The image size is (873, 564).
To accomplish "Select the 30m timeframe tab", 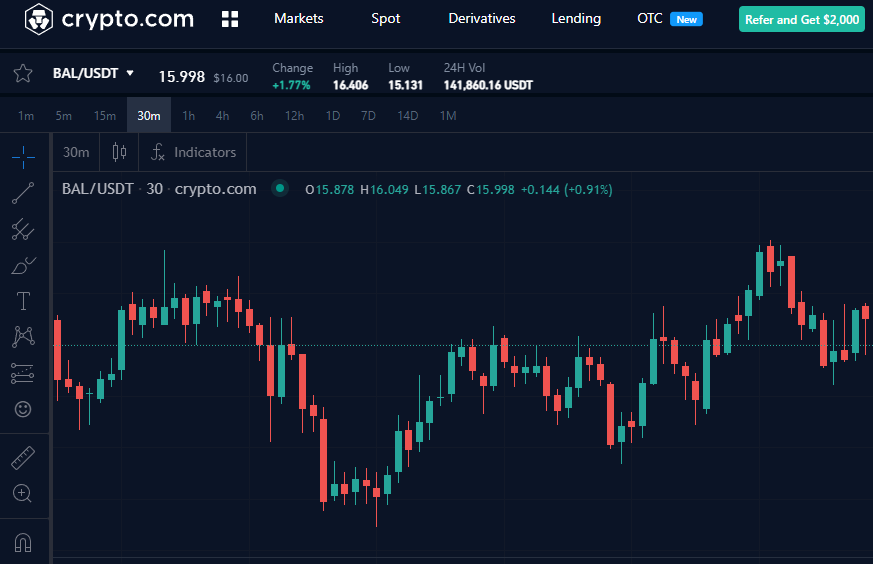I will (x=149, y=115).
